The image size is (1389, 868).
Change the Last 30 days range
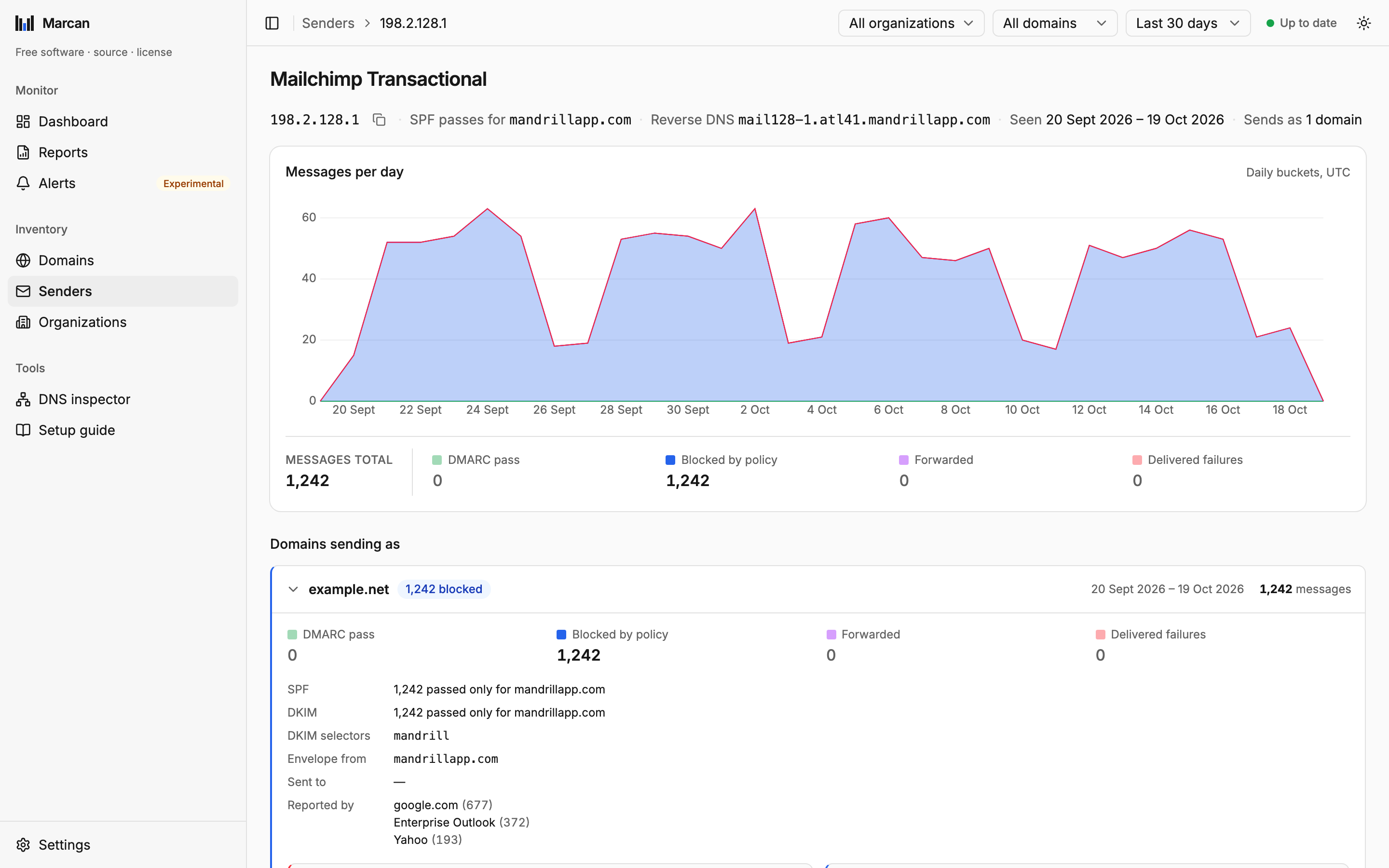(1187, 23)
